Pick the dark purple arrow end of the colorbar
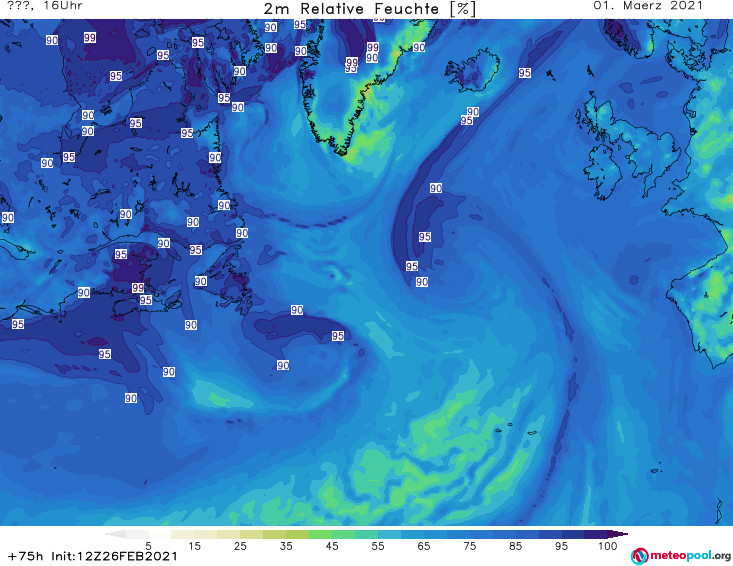The height and width of the screenshot is (566, 733). 618,534
